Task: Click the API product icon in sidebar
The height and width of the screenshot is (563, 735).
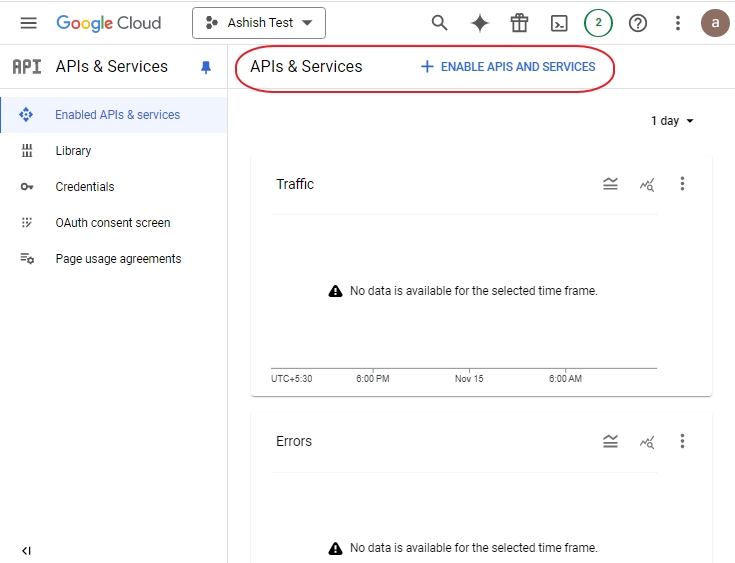Action: click(x=27, y=67)
